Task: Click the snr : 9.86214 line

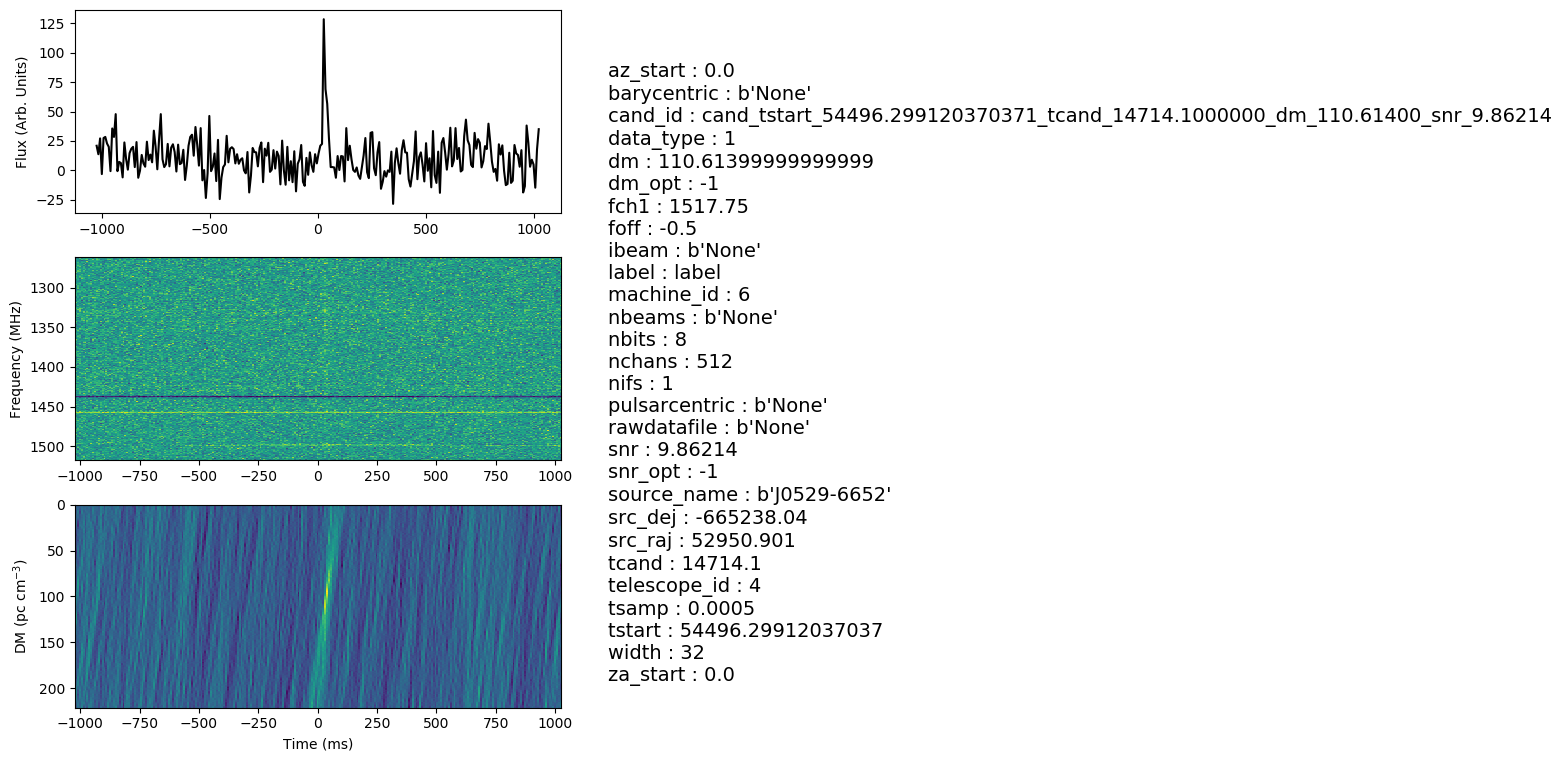Action: [x=672, y=450]
